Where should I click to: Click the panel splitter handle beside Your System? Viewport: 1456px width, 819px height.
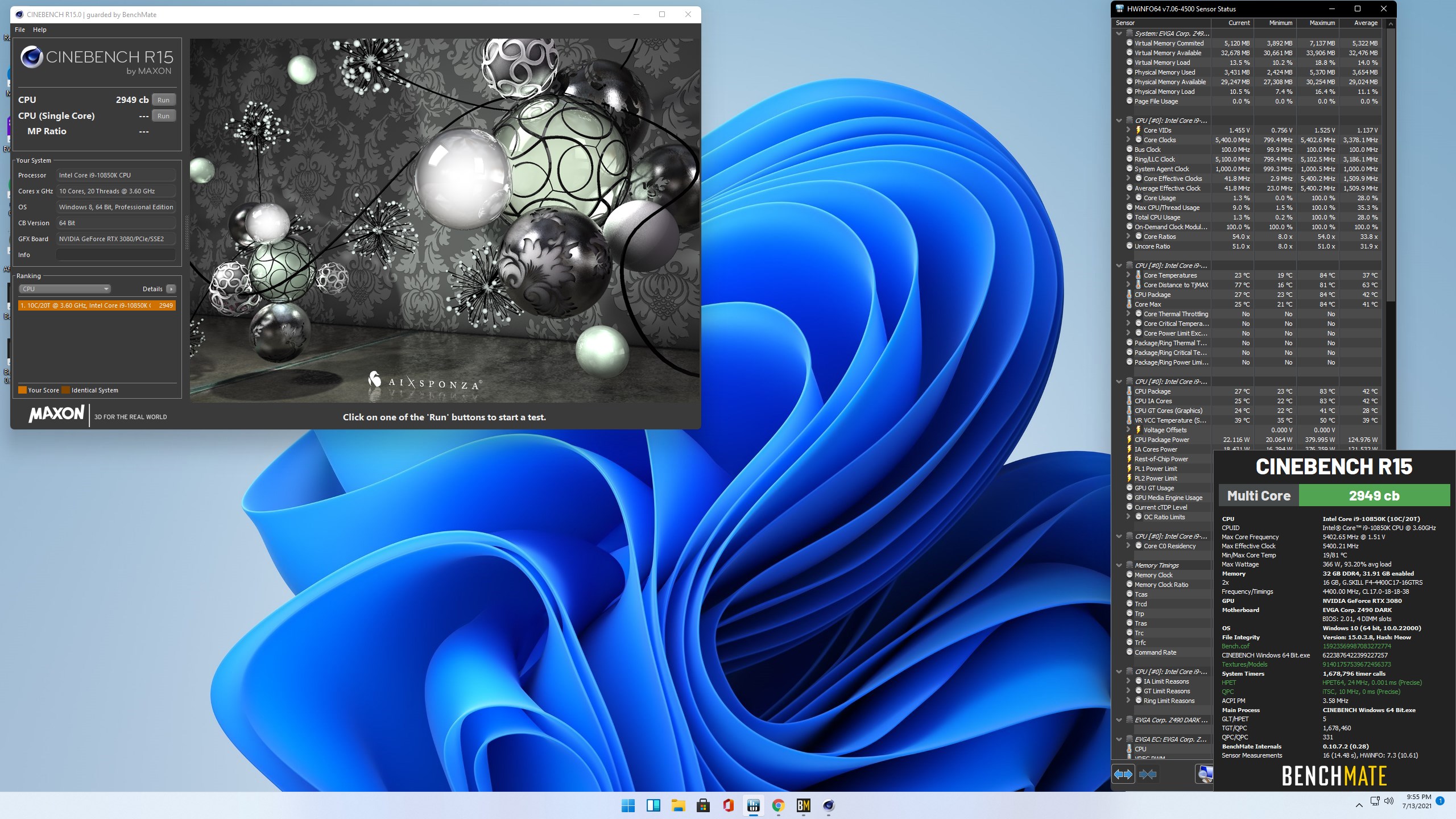[186, 232]
